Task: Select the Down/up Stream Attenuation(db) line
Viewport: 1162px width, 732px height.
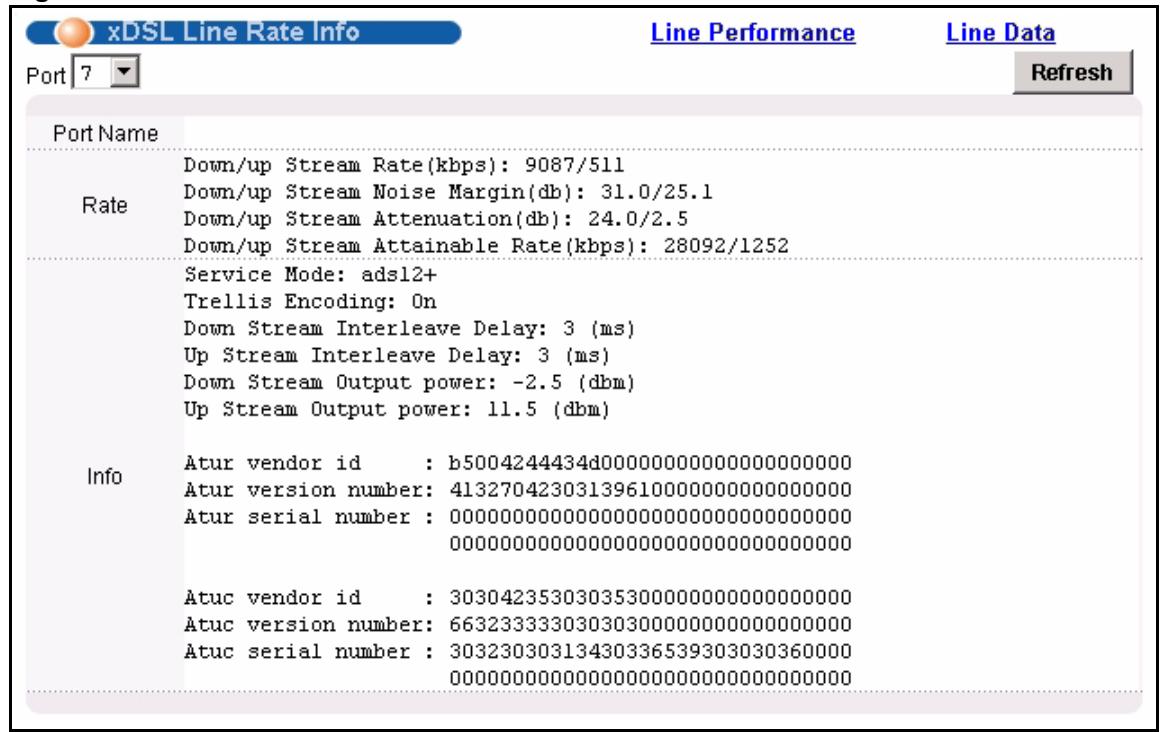Action: point(436,219)
